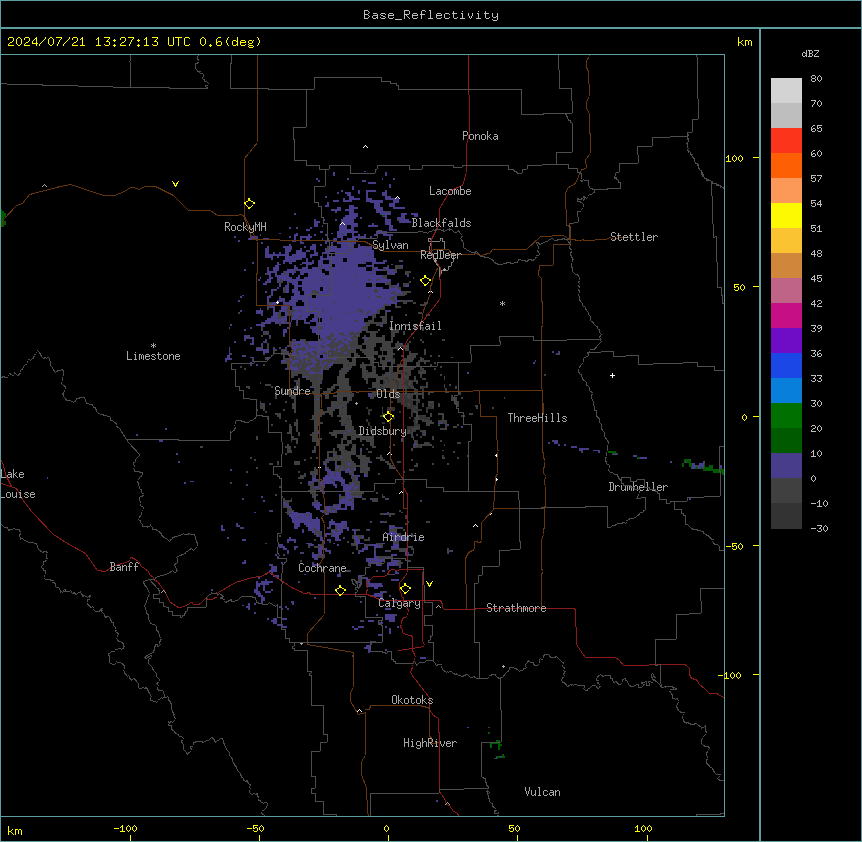The width and height of the screenshot is (862, 842).
Task: Click the Innisfail city label
Action: tap(415, 326)
